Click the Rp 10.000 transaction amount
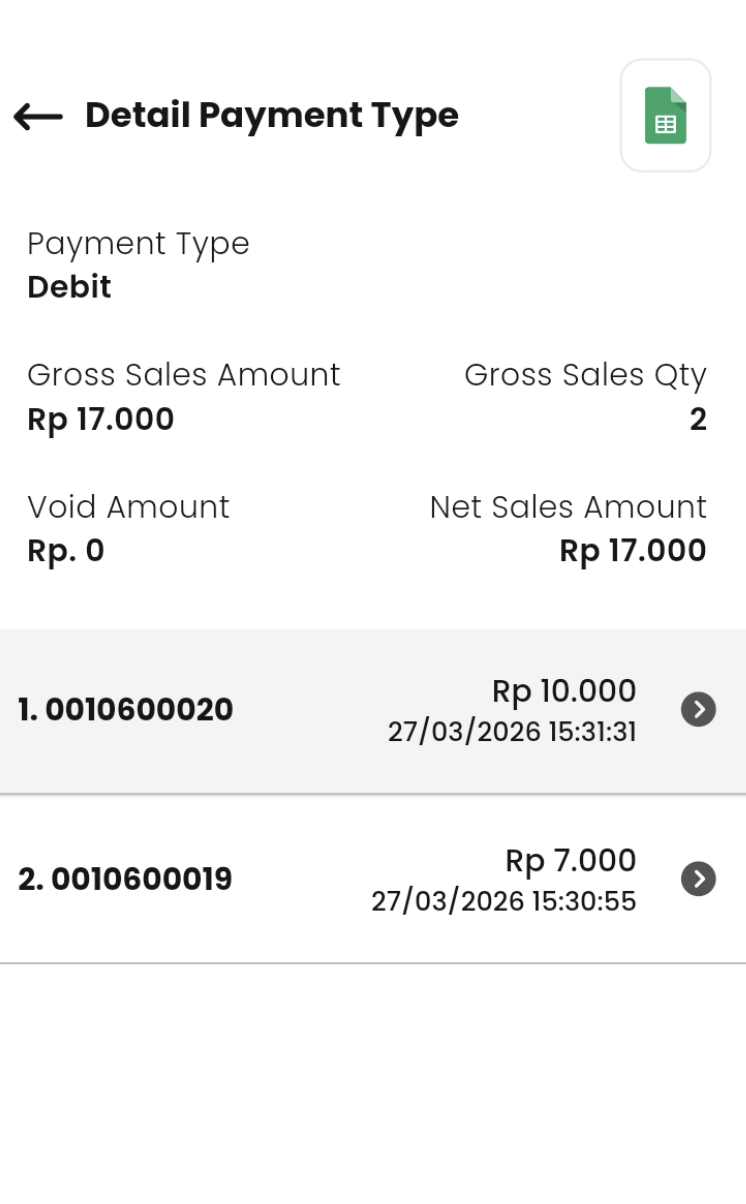The image size is (746, 1204). click(564, 691)
